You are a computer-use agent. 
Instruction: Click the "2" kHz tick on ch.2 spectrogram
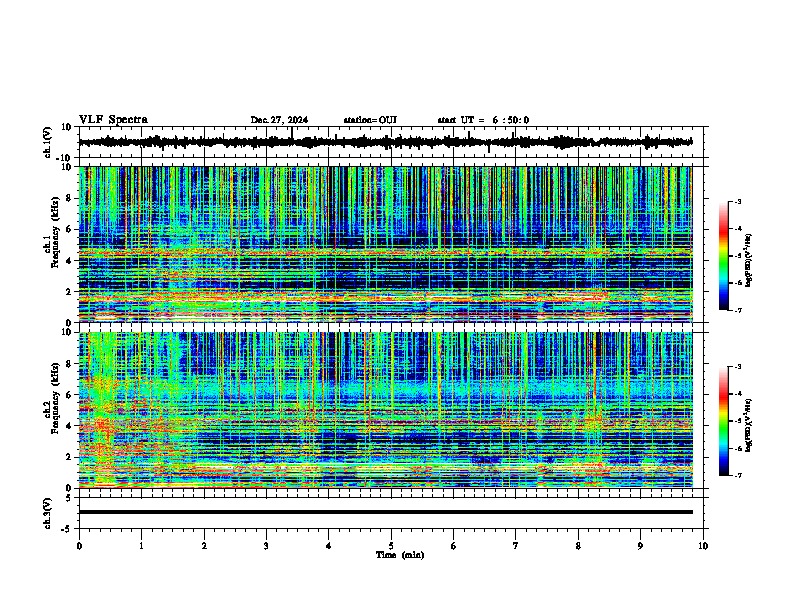coord(69,457)
